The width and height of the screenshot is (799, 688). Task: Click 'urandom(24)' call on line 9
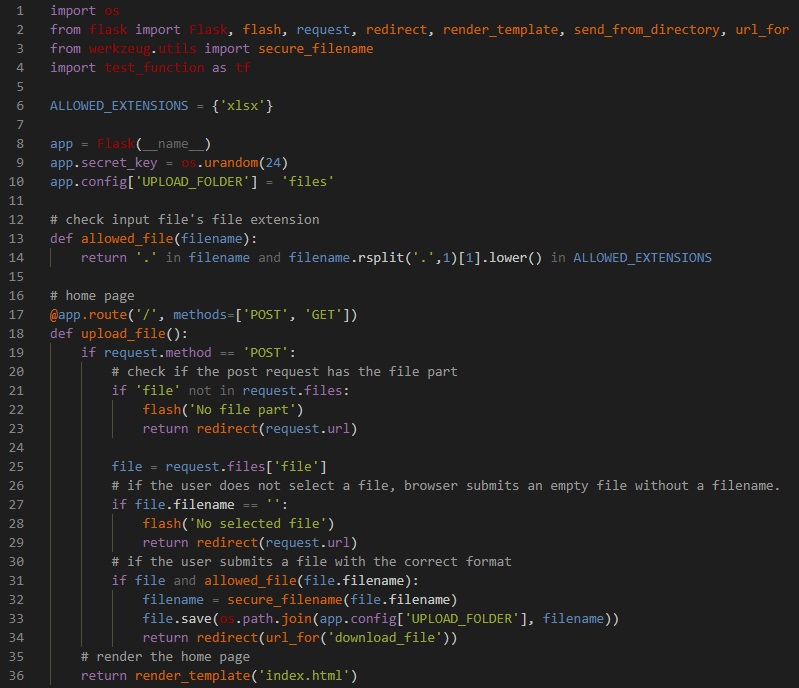246,163
